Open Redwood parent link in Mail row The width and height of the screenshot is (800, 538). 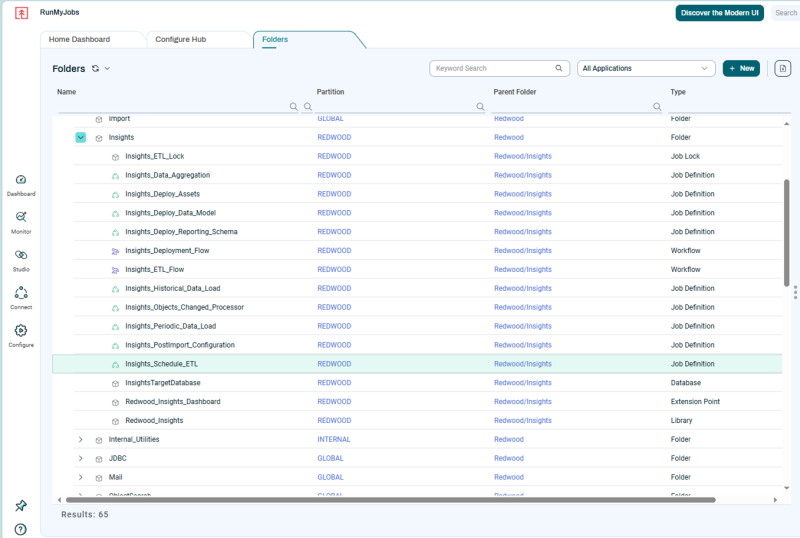coord(509,477)
